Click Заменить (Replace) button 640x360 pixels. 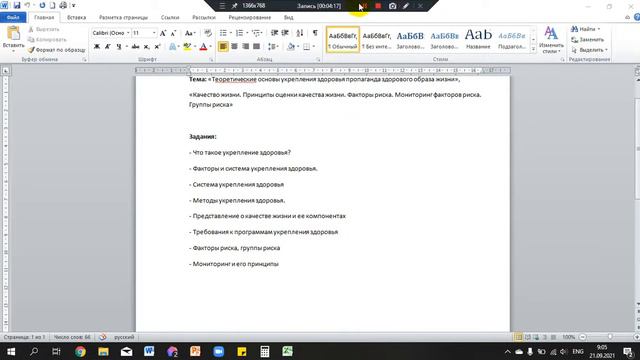587,40
